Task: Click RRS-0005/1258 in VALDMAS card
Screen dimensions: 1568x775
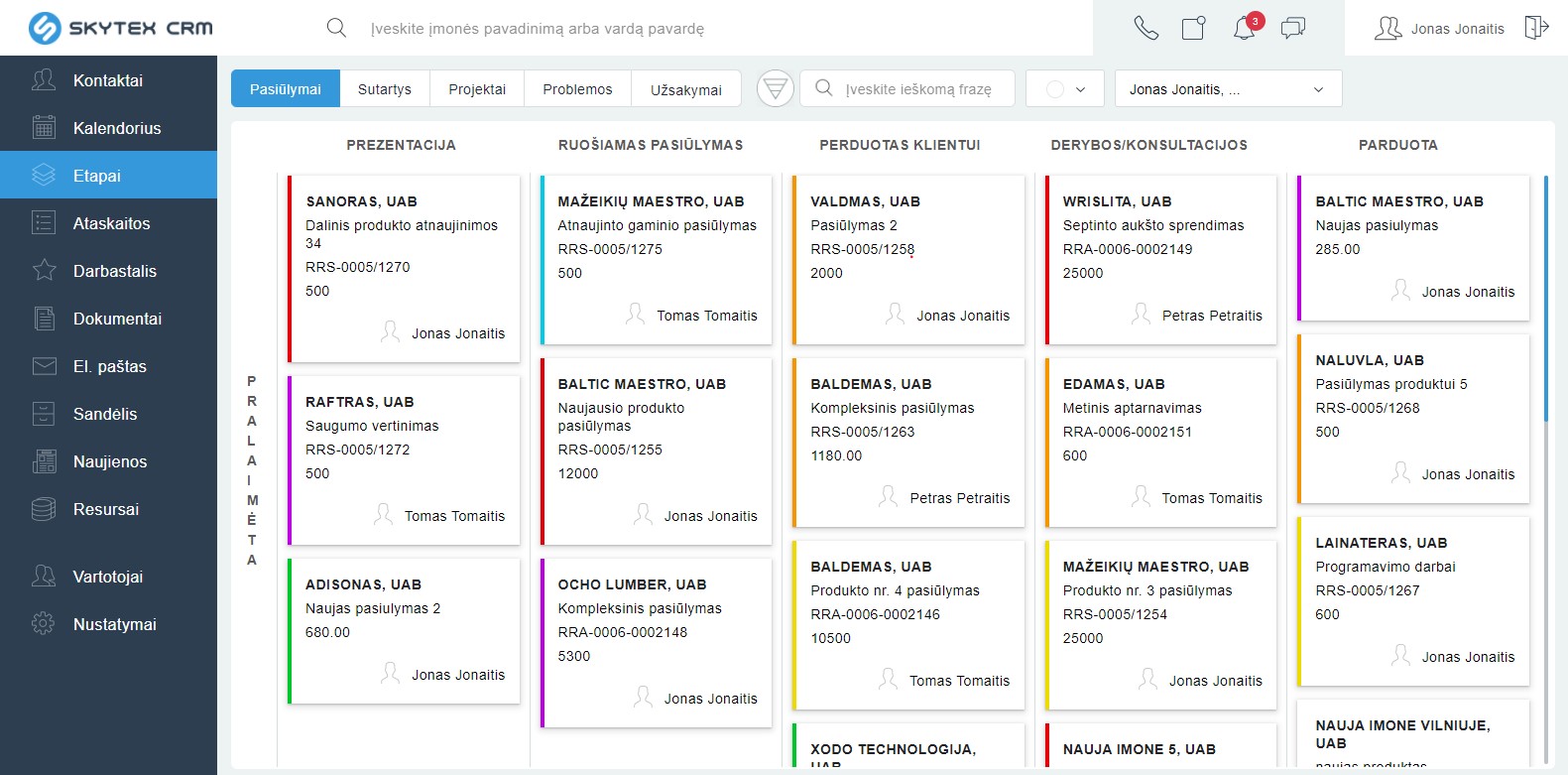Action: tap(863, 249)
